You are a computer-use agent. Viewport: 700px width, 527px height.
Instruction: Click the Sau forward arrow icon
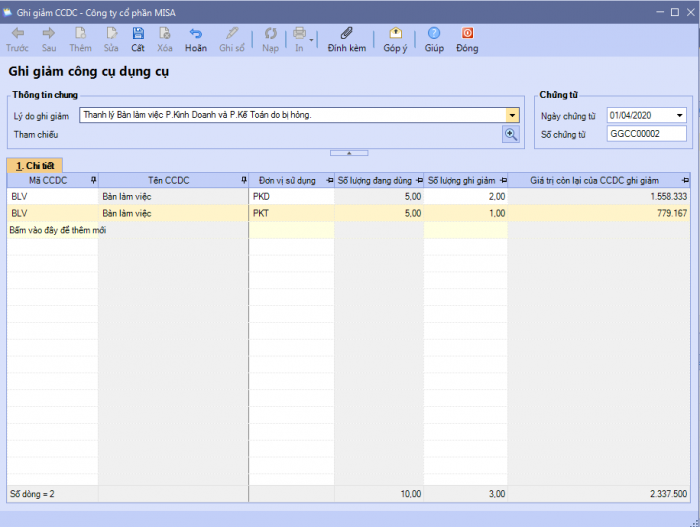click(48, 33)
